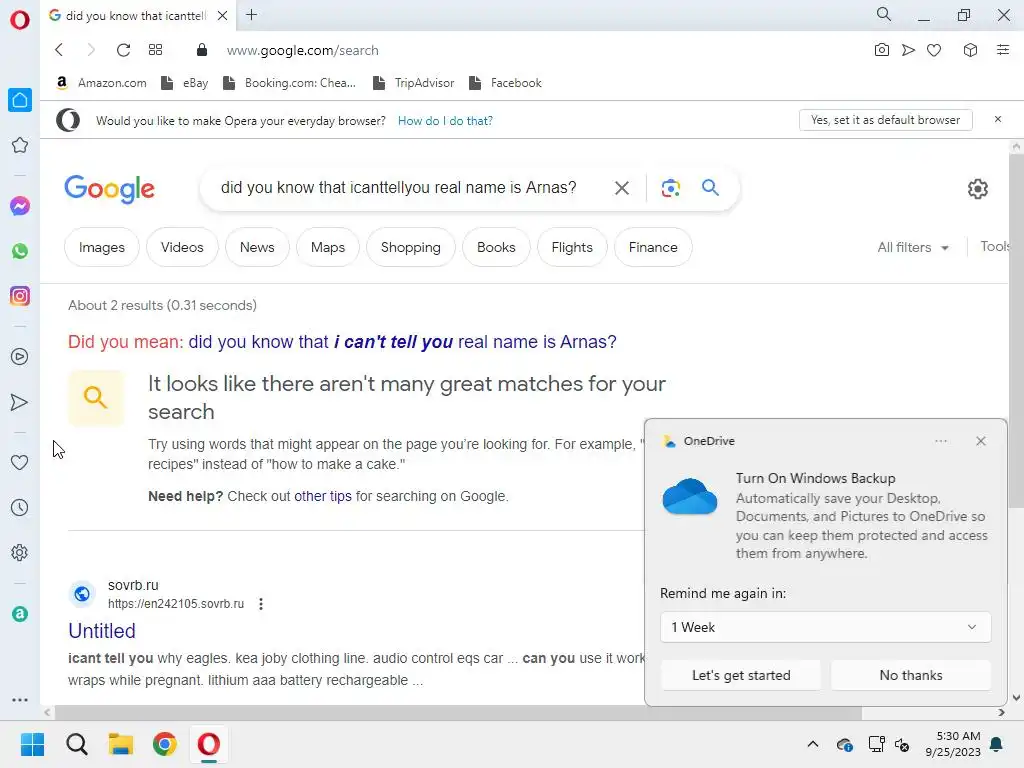This screenshot has height=768, width=1024.
Task: Open Pinboards heart icon in sidebar
Action: point(20,462)
